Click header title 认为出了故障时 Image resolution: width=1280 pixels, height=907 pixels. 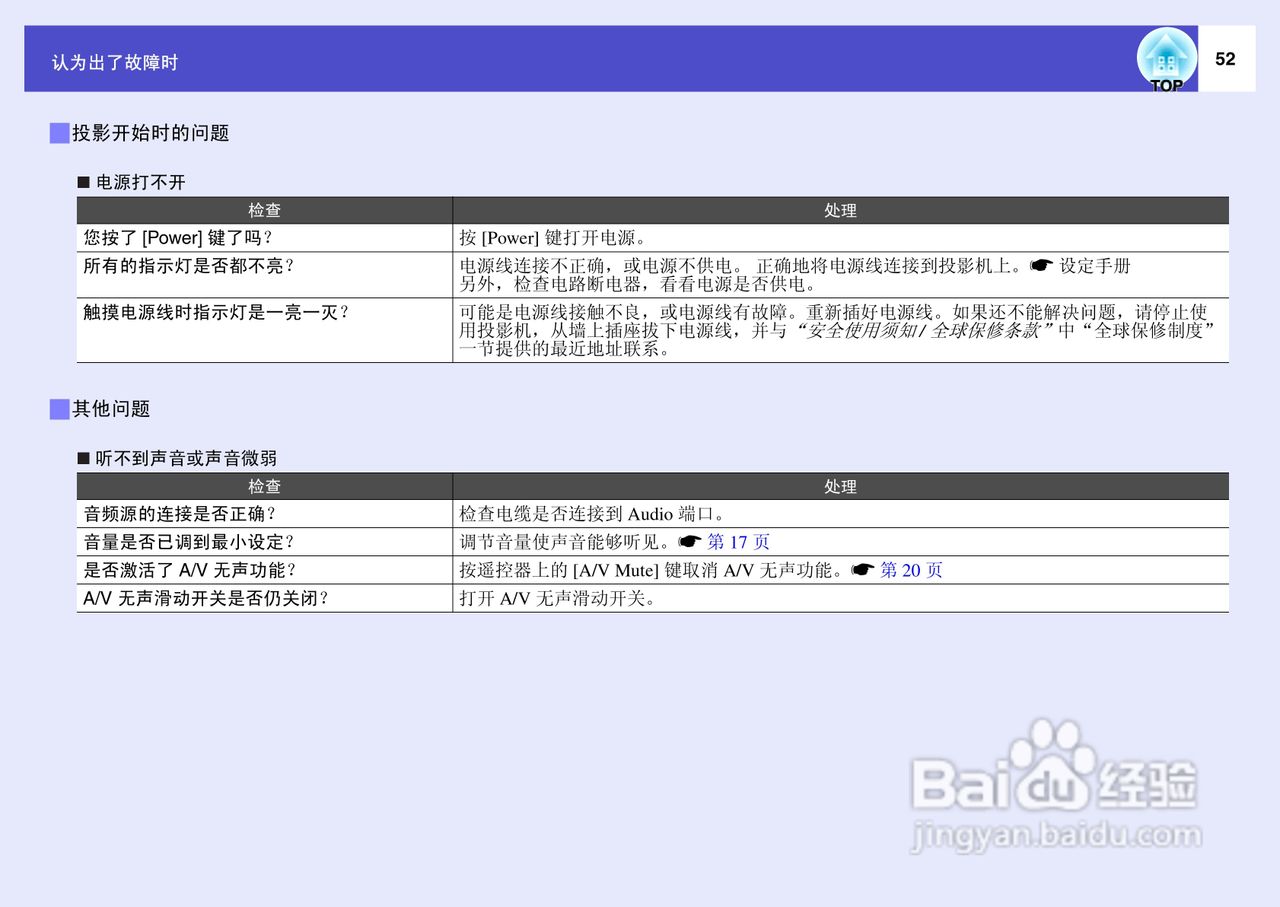coord(115,62)
